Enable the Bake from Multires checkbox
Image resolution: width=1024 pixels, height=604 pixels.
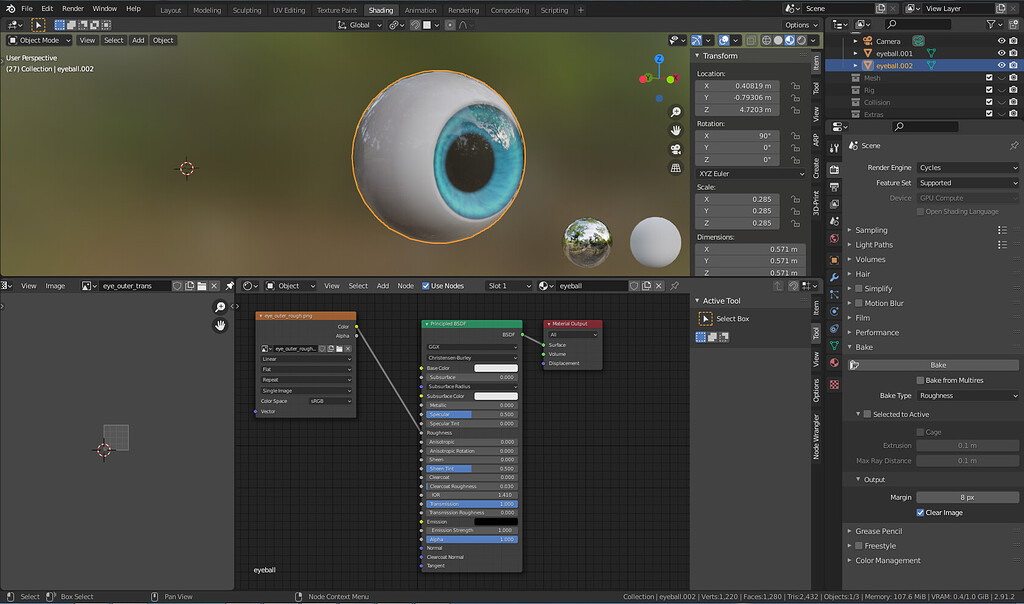[920, 380]
